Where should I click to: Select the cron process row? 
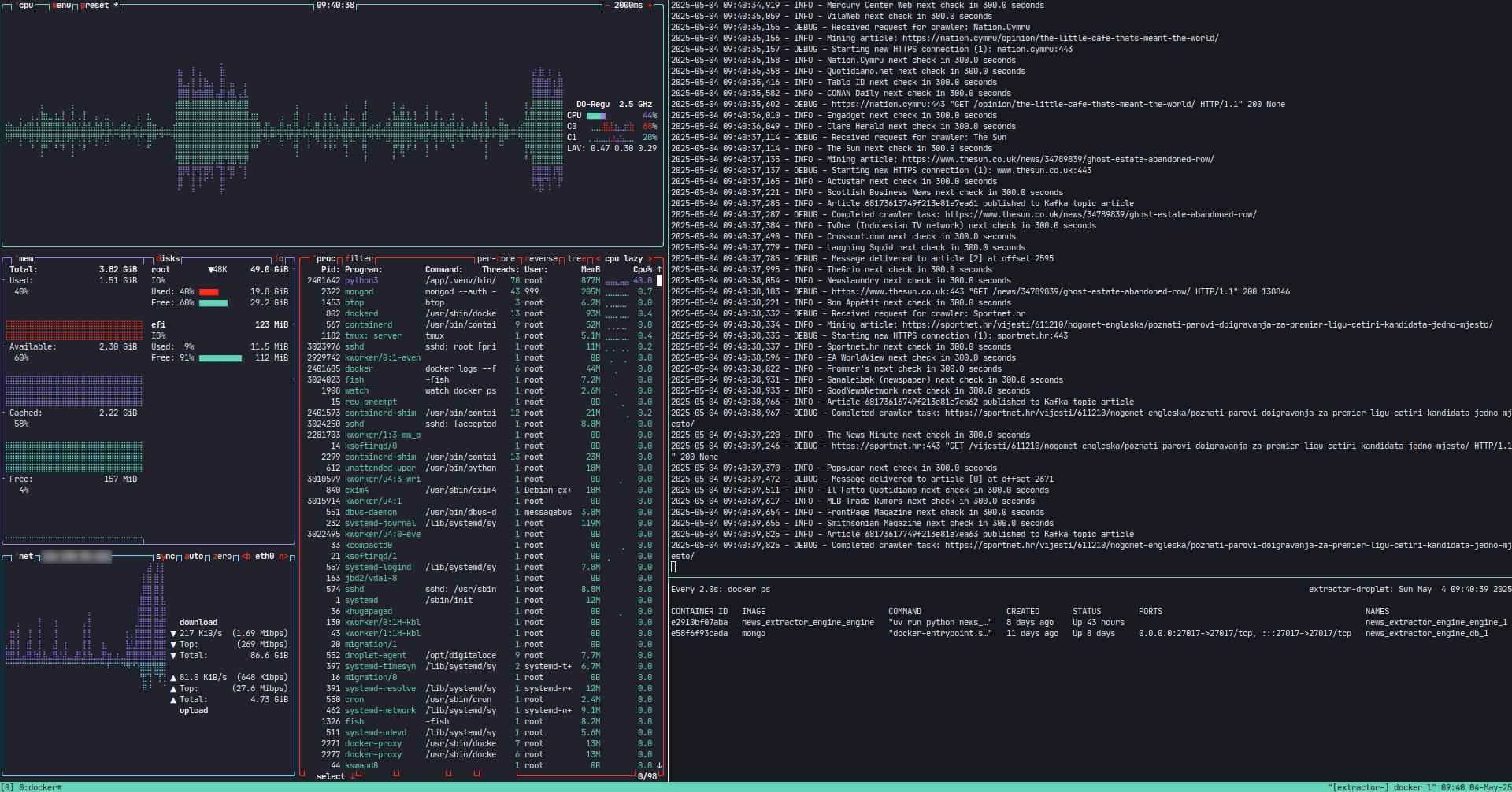[480, 700]
